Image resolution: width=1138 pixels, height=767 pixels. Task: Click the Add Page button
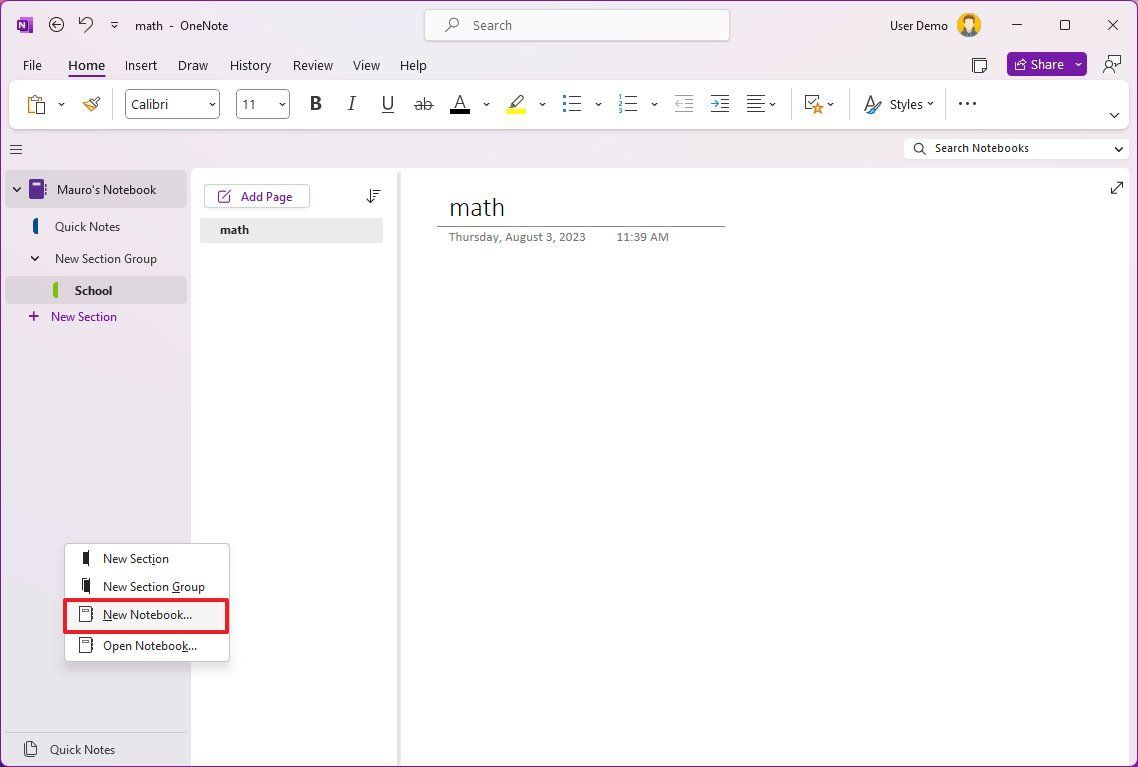click(x=256, y=196)
